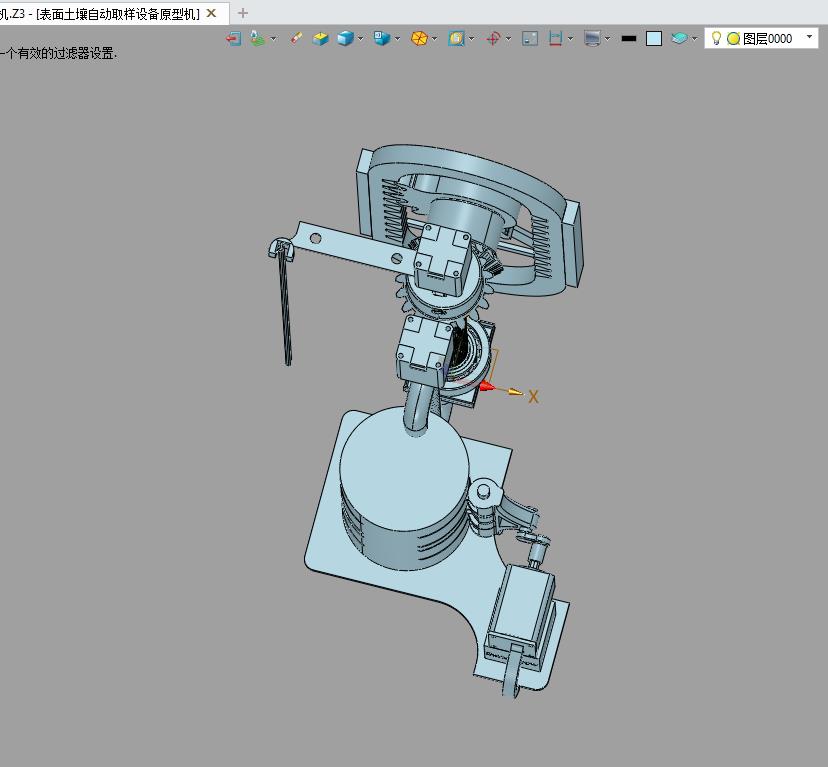828x767 pixels.
Task: Click the yellow-top box view icon
Action: click(x=321, y=39)
